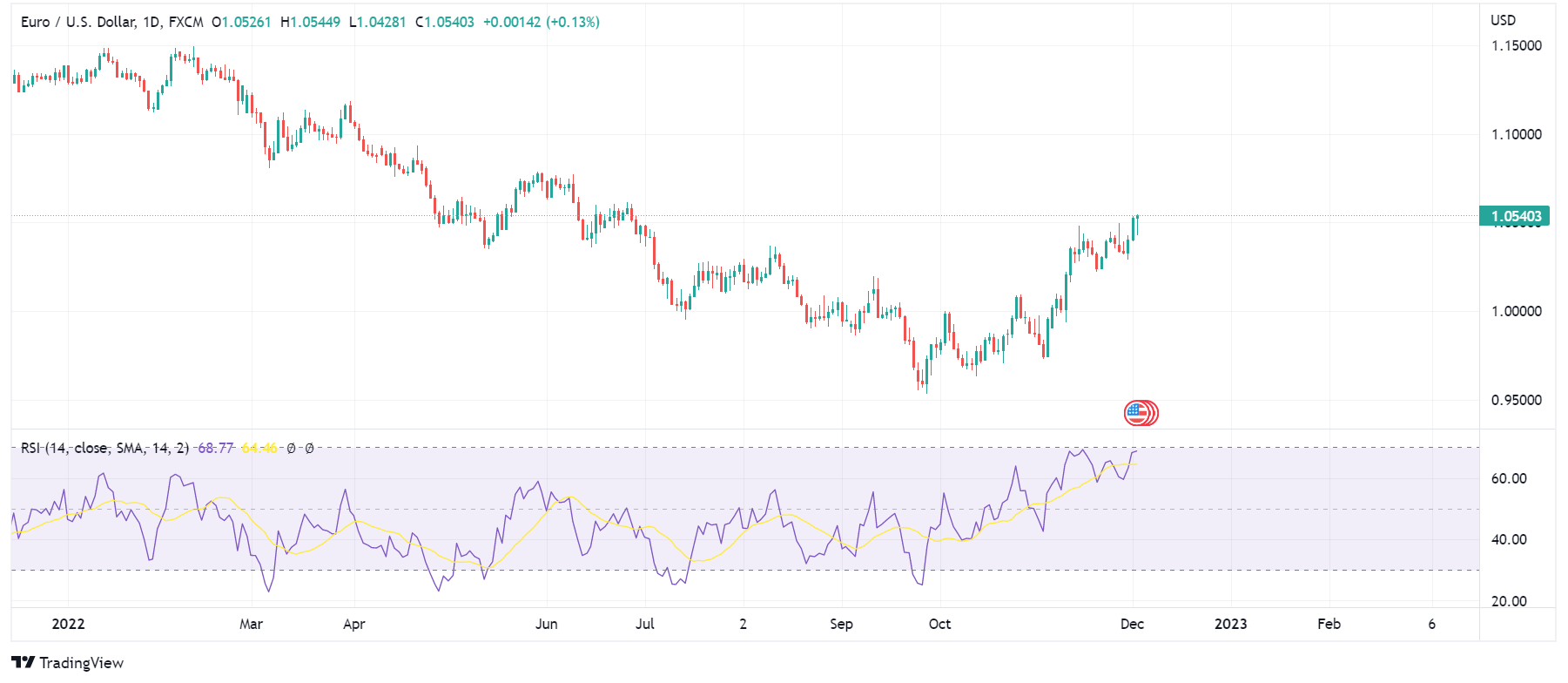Click the open value O1.05261 in header
Viewport: 1568px width, 683px height.
click(x=241, y=22)
